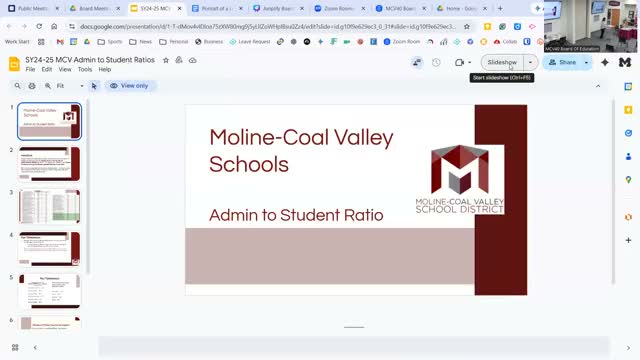Select slide 2 thumbnail

tap(49, 164)
